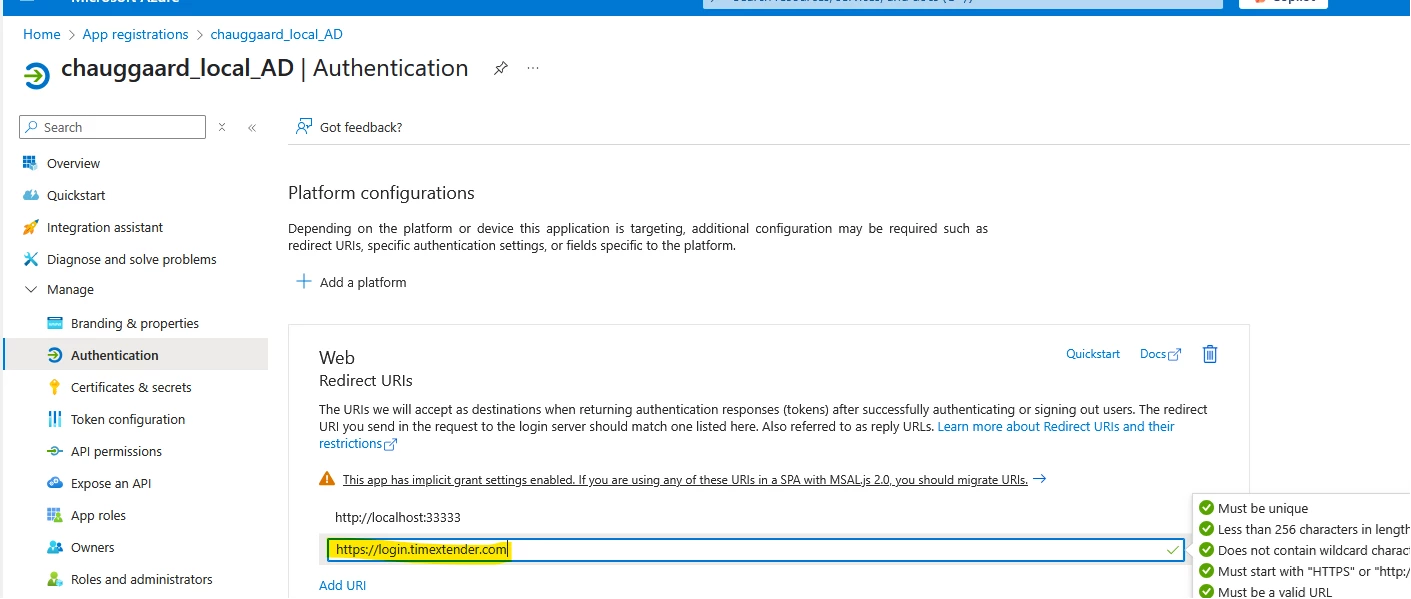The height and width of the screenshot is (599, 1411).
Task: Collapse the Manage section
Action: pyautogui.click(x=30, y=289)
